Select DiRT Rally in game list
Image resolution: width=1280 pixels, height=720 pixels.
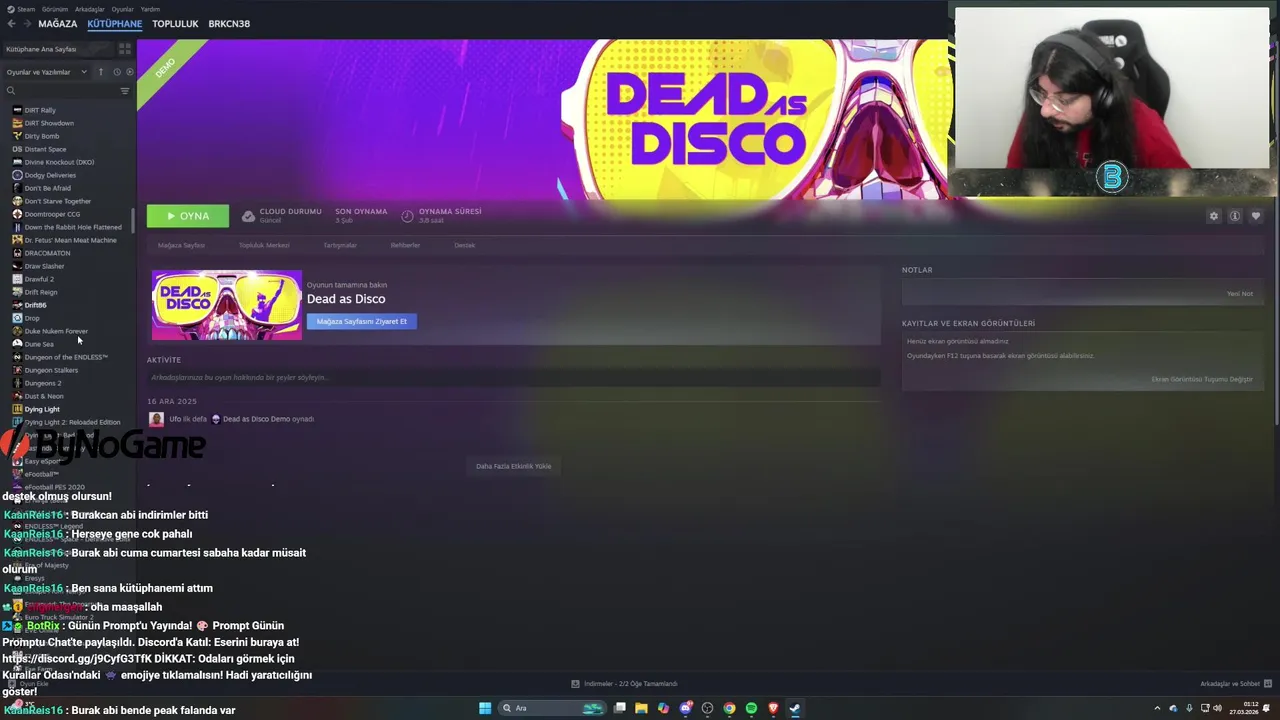point(40,110)
